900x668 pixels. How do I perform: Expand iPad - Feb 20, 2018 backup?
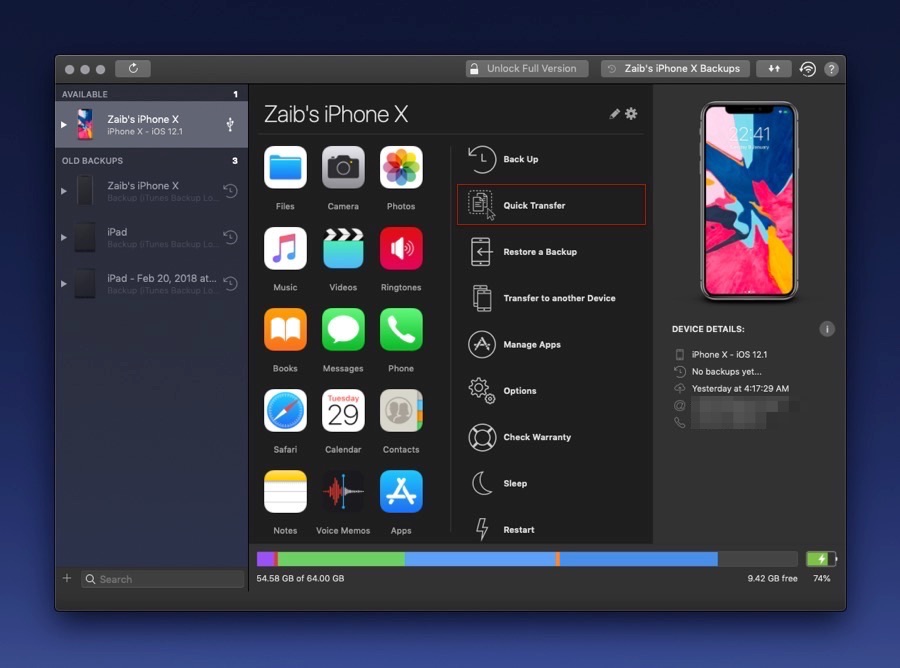64,283
